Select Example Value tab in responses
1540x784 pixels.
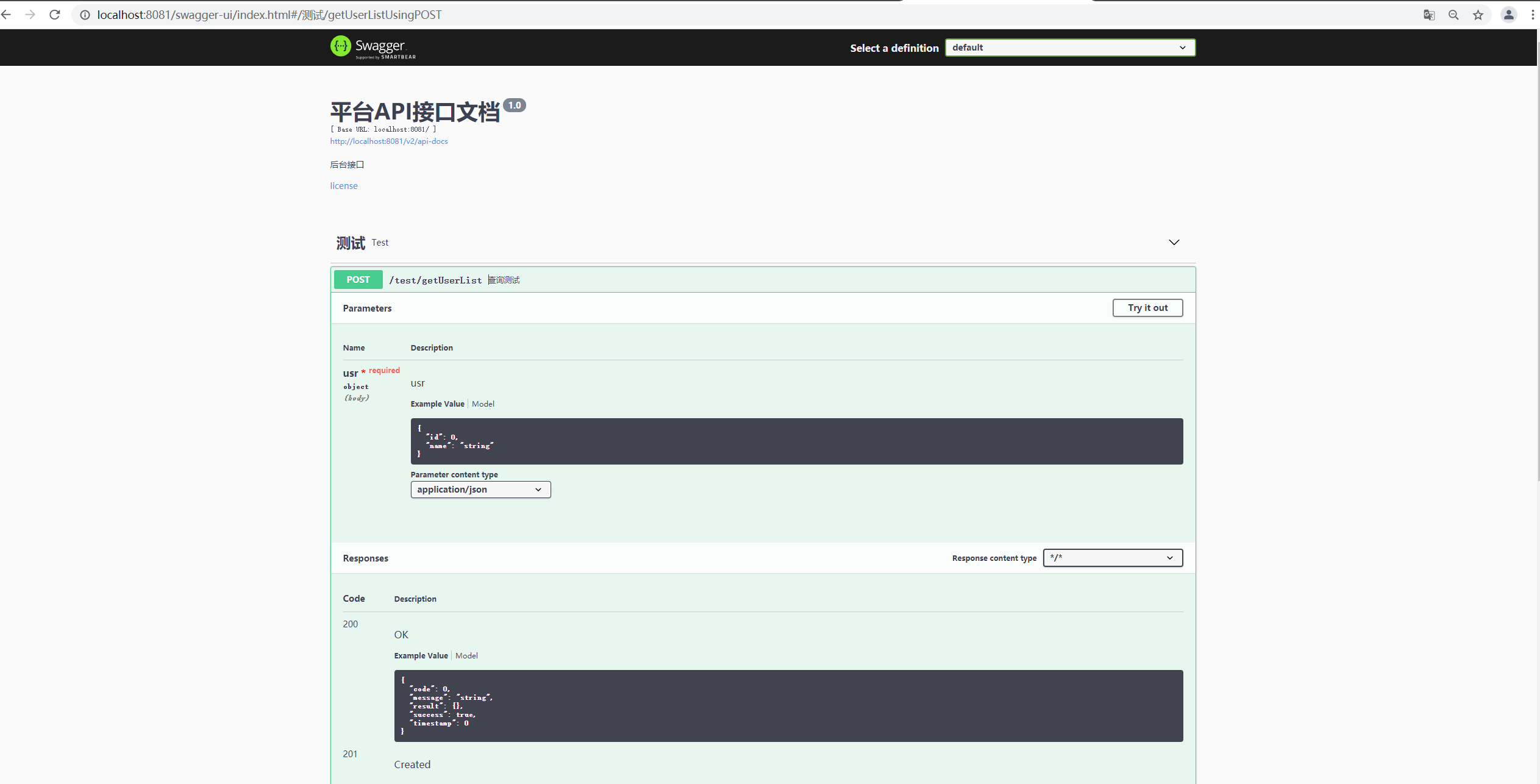point(421,655)
